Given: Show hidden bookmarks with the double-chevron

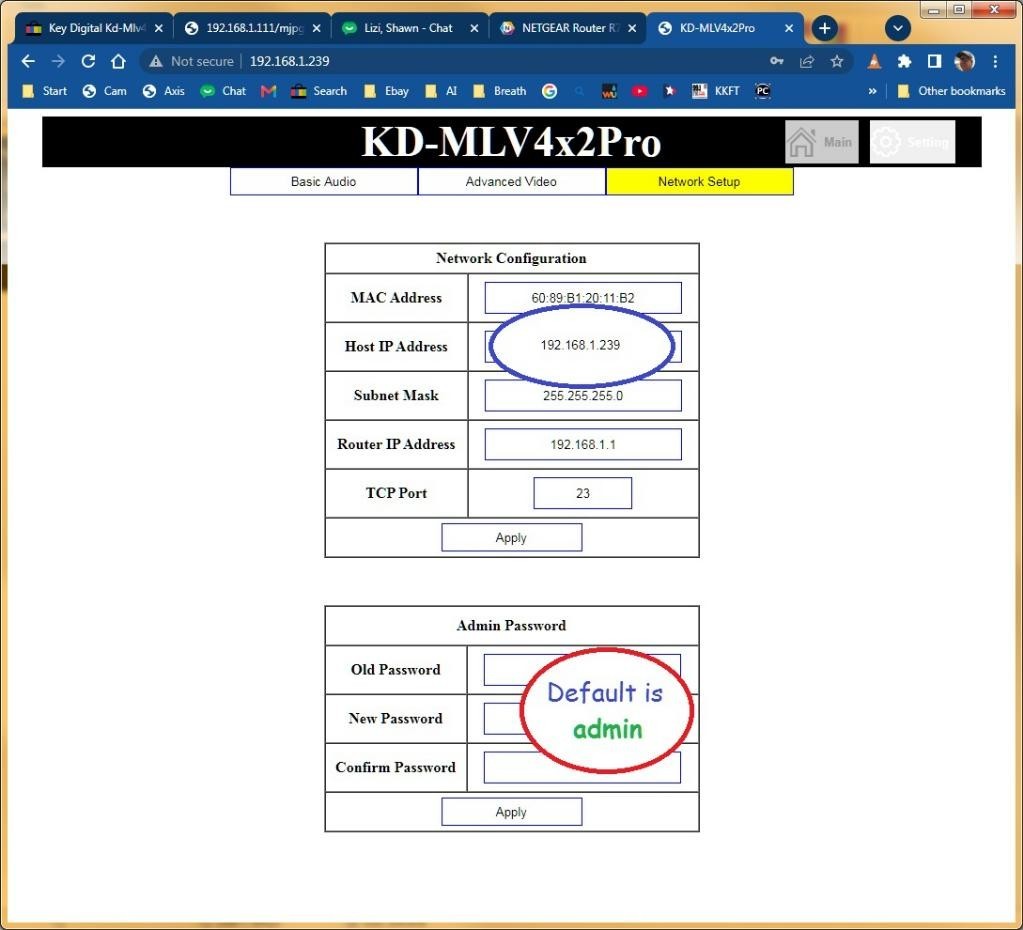Looking at the screenshot, I should tap(872, 91).
